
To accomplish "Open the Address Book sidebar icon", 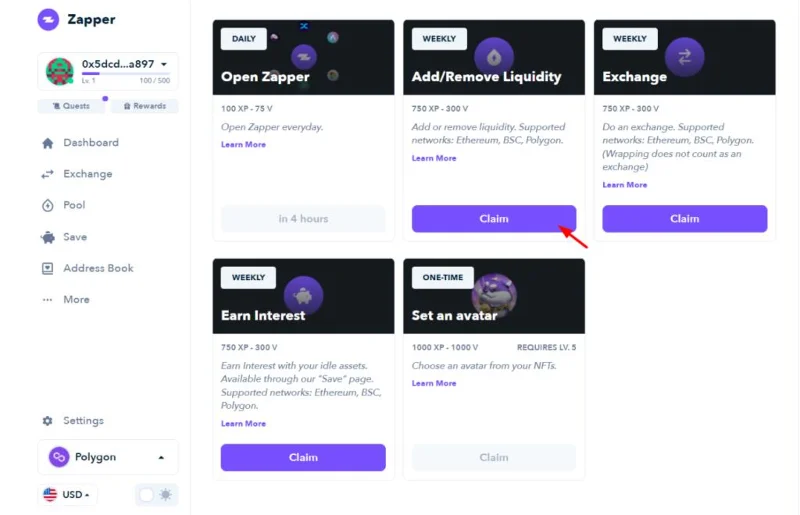I will point(47,268).
